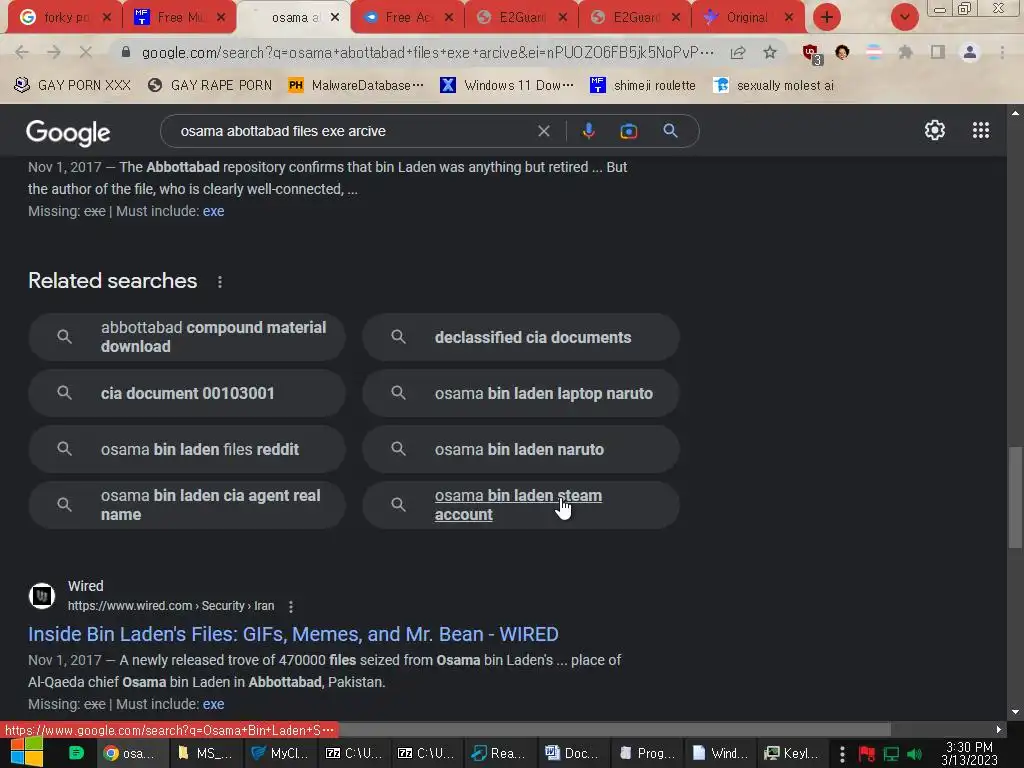Open the uBlock shield extension

pyautogui.click(x=812, y=54)
